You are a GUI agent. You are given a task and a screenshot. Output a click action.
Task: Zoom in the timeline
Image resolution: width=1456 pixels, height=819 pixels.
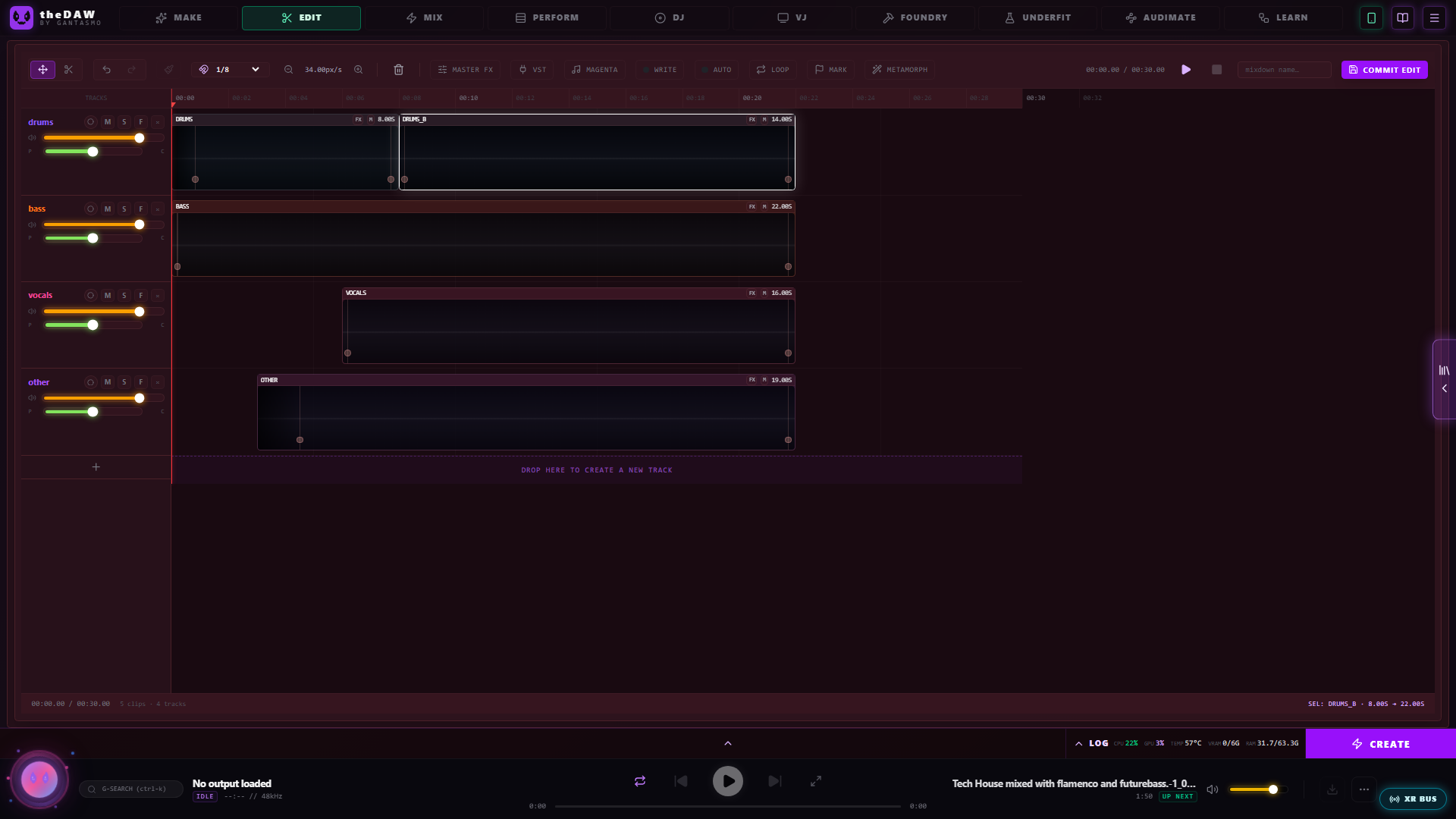point(359,70)
